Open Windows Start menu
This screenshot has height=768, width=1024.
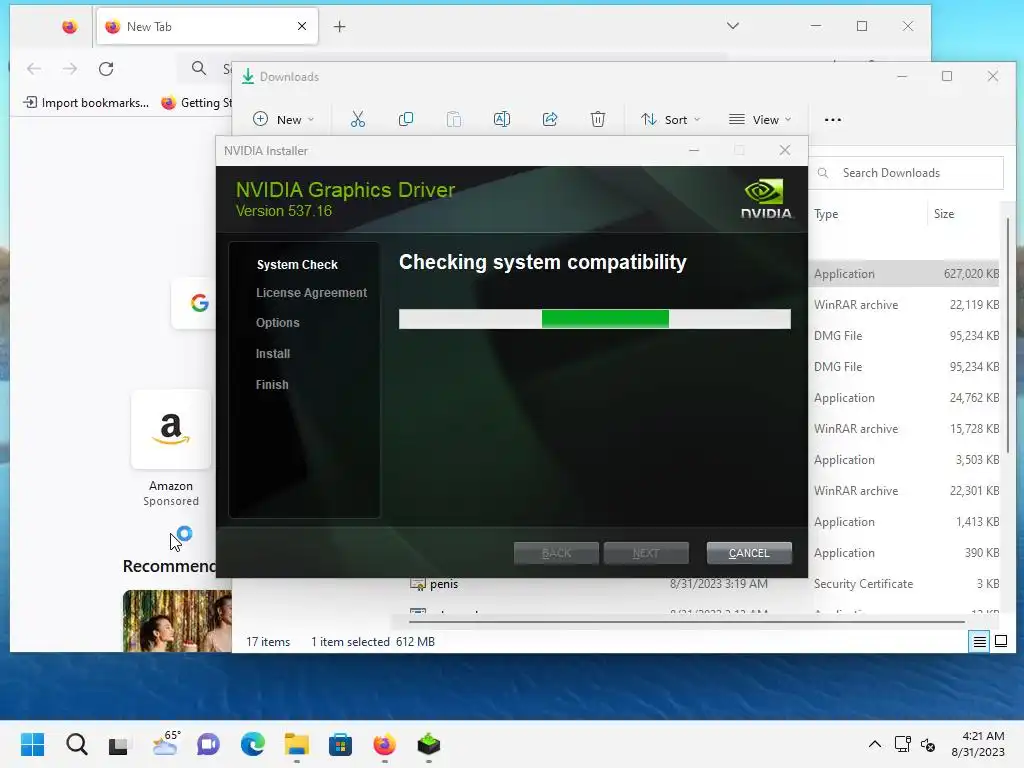(33, 744)
